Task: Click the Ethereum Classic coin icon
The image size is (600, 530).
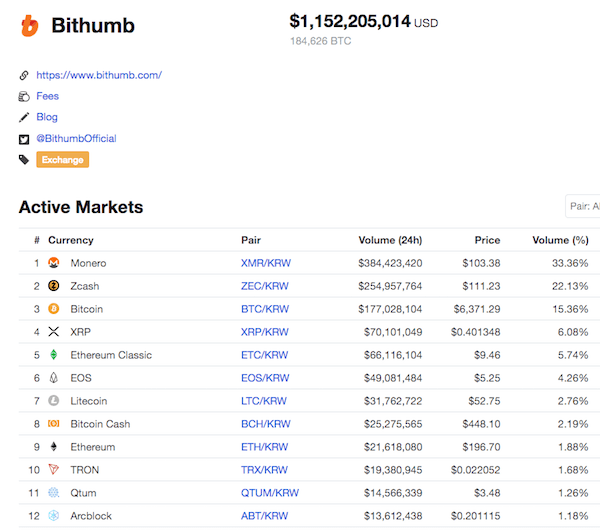Action: [x=54, y=355]
